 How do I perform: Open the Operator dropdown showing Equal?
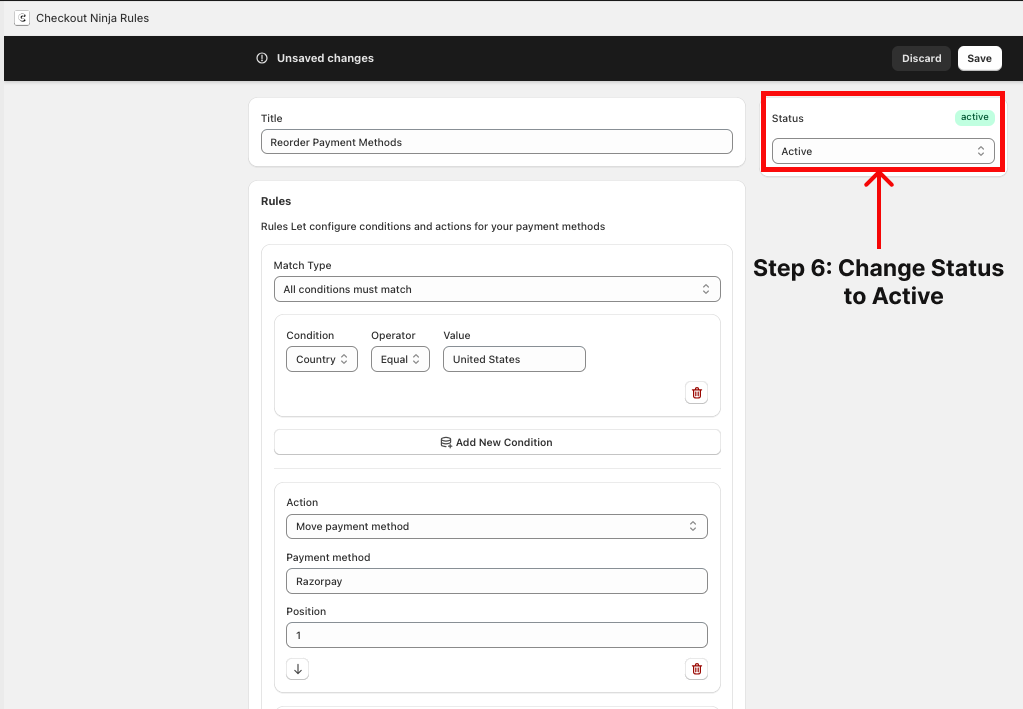pos(400,359)
